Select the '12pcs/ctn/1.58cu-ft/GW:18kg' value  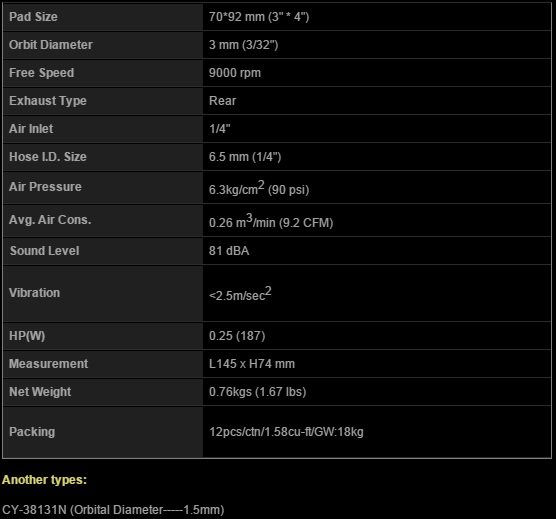pyautogui.click(x=286, y=432)
